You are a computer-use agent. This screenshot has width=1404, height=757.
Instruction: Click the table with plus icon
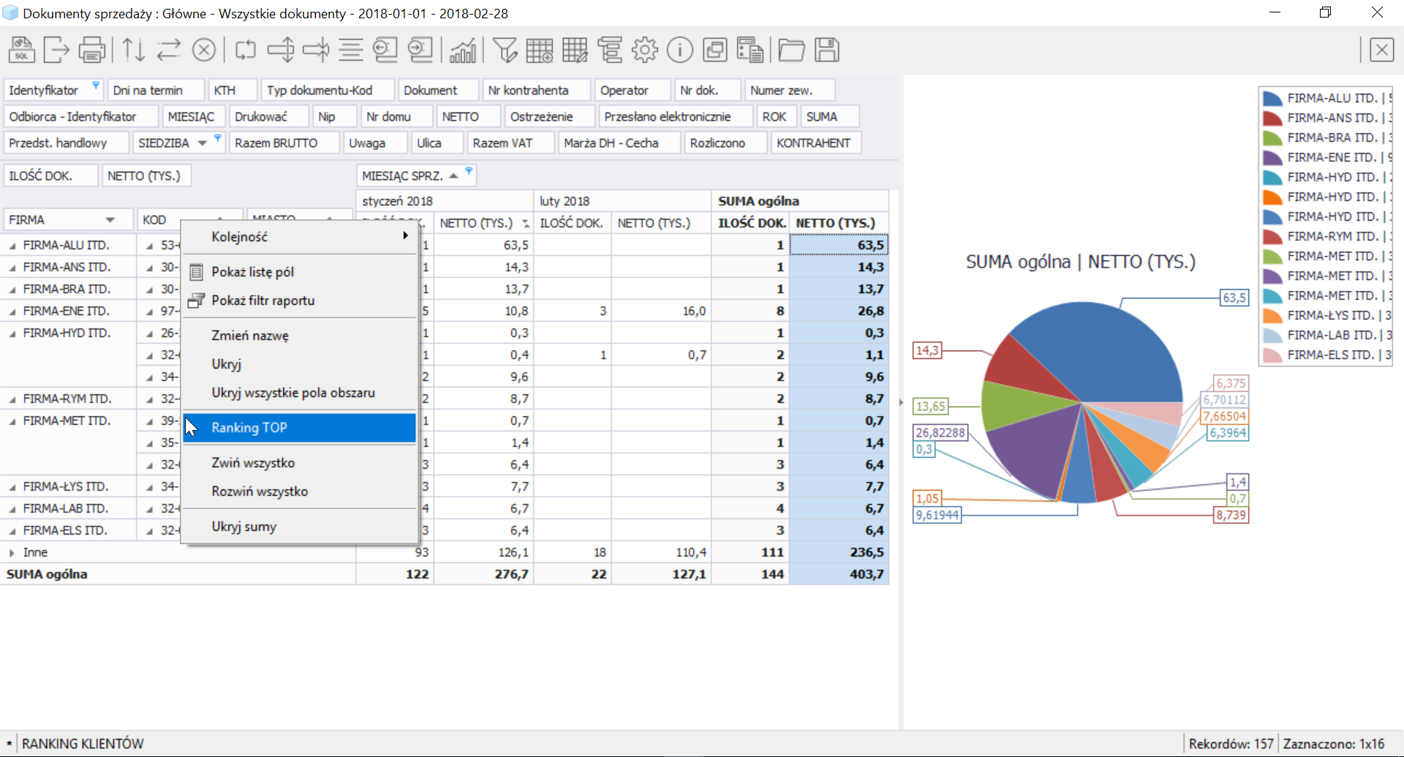point(540,50)
